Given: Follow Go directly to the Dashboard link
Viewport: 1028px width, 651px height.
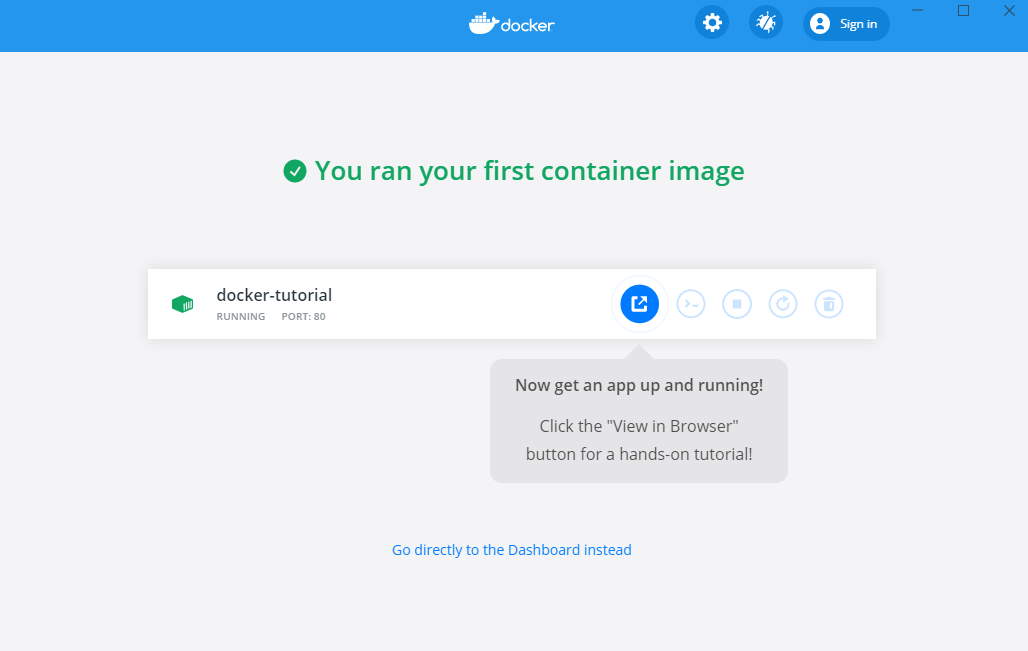Looking at the screenshot, I should [511, 549].
